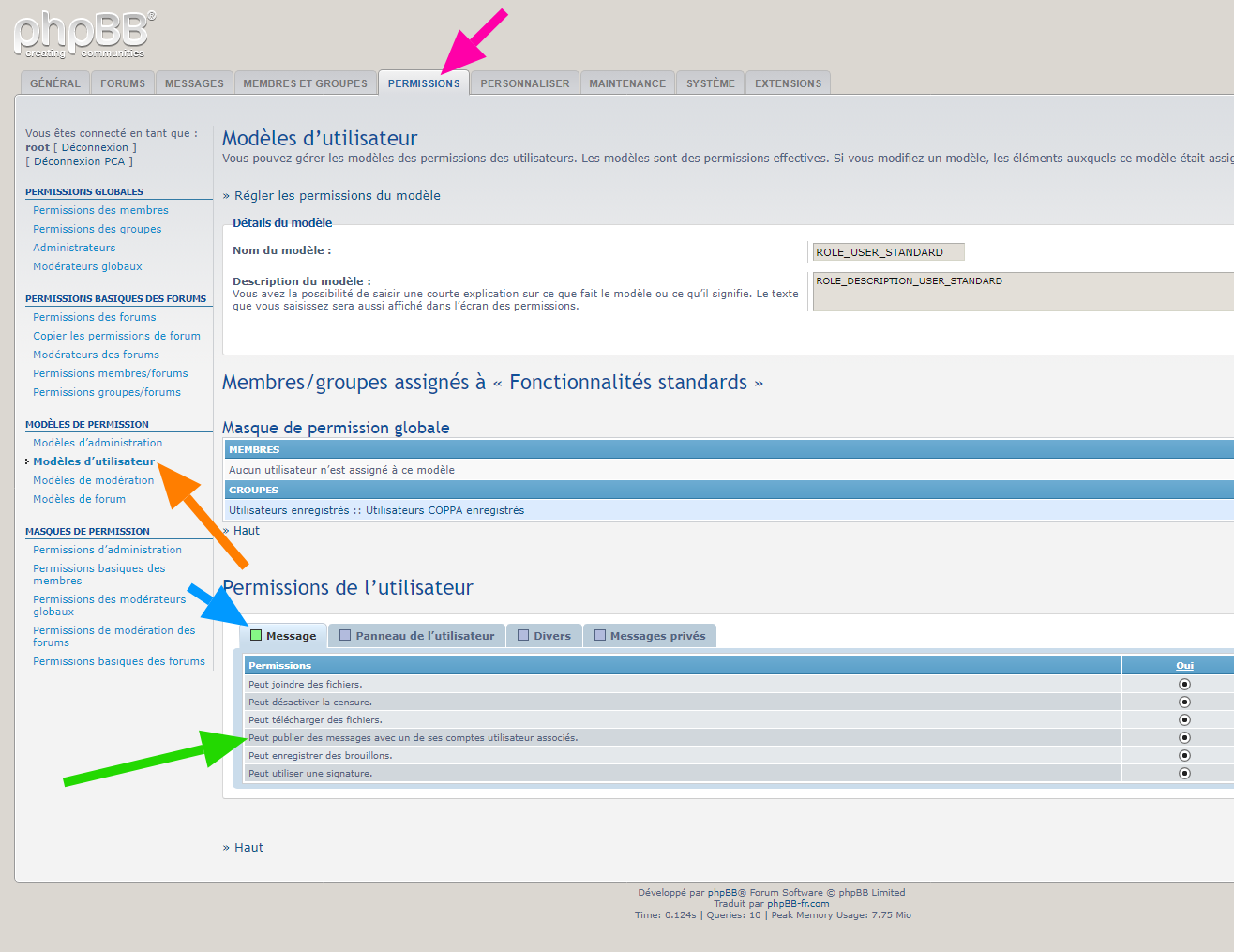Click in the Nom du modèle field
Image resolution: width=1234 pixels, height=952 pixels.
pos(888,252)
